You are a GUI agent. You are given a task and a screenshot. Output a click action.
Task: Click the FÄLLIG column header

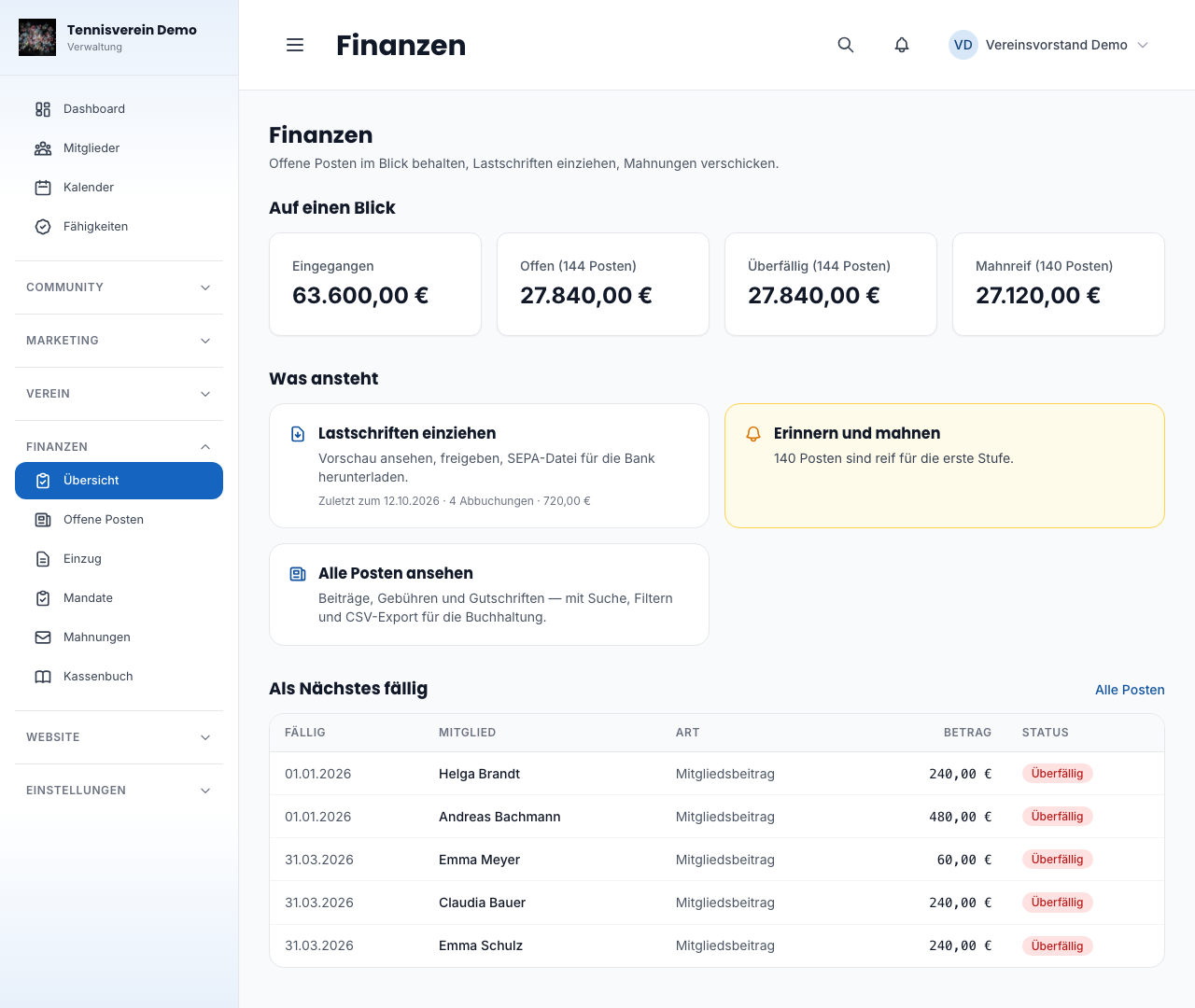305,733
